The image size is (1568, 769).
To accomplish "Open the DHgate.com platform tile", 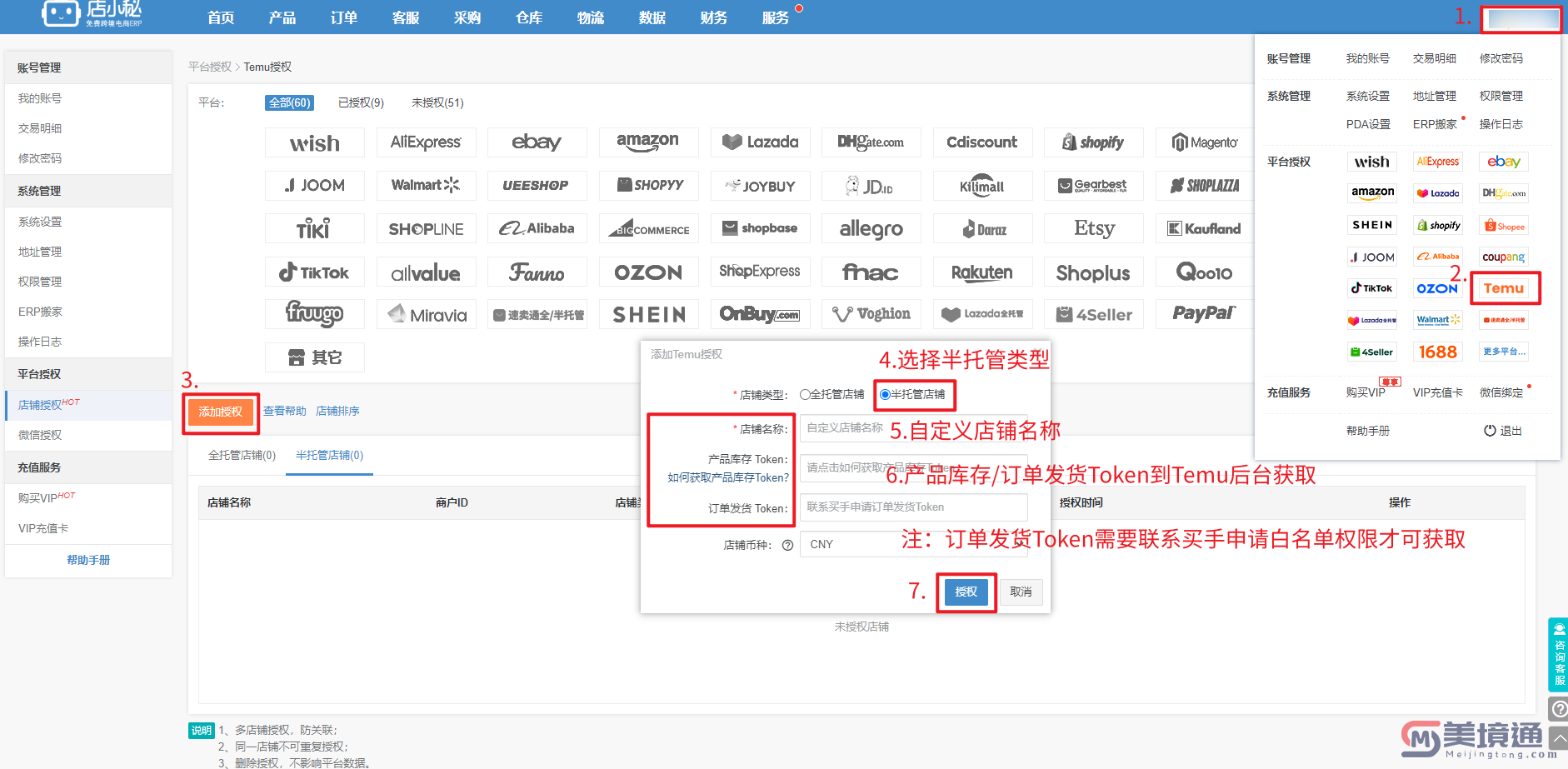I will [871, 142].
